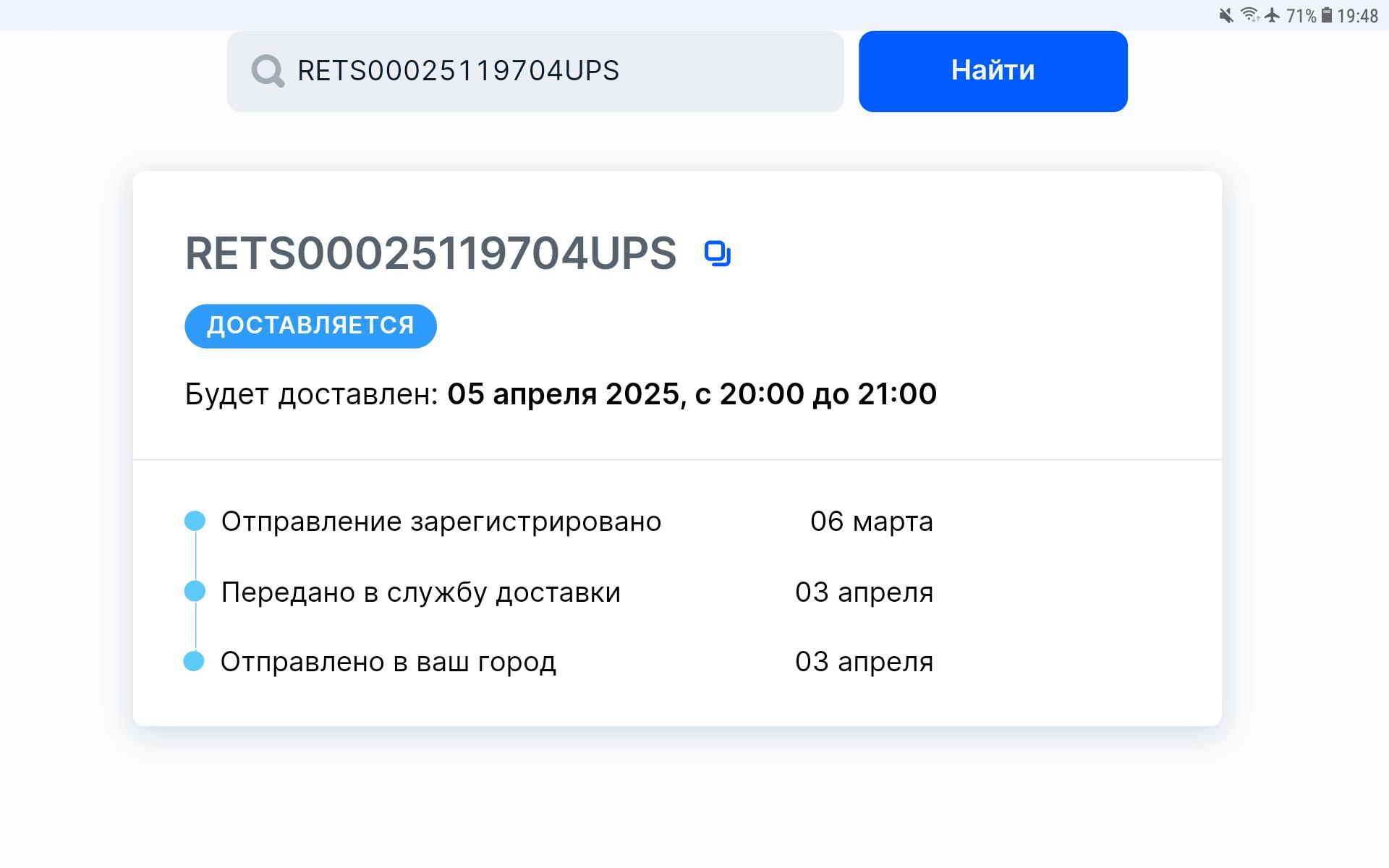
Task: Click the ДОСТАВЛЯЕТСЯ status badge
Action: (x=310, y=325)
